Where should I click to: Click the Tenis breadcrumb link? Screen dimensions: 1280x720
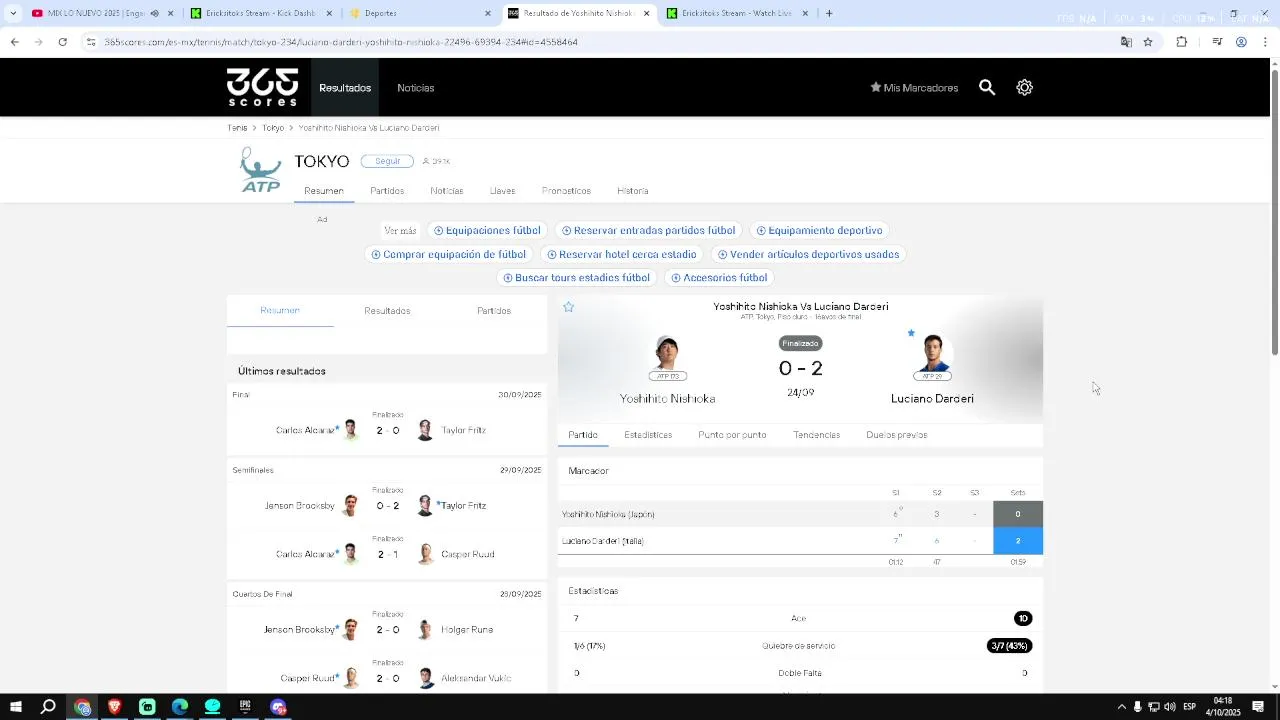pos(237,128)
